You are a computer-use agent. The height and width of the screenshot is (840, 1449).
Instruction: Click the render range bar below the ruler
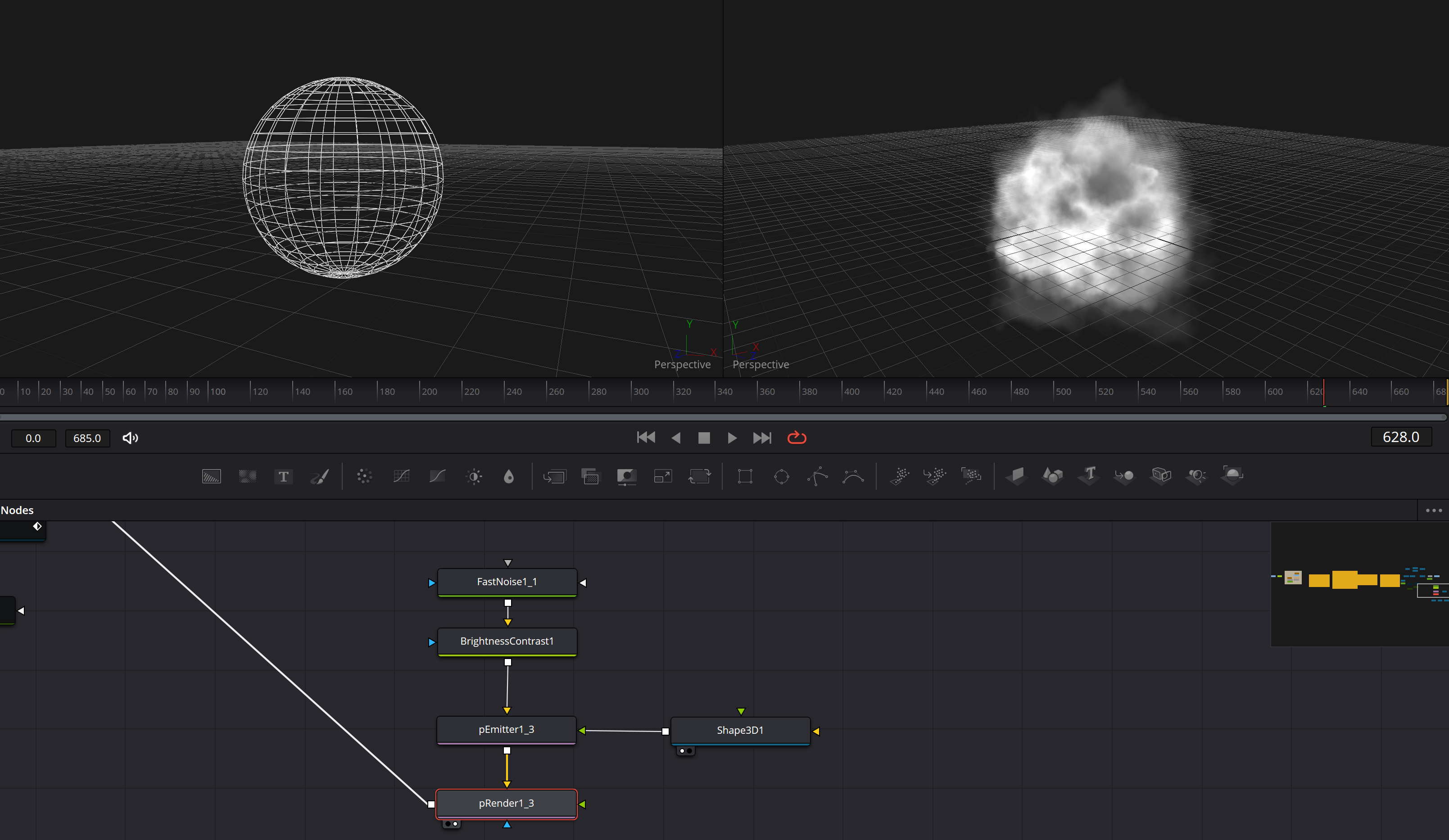[x=723, y=417]
